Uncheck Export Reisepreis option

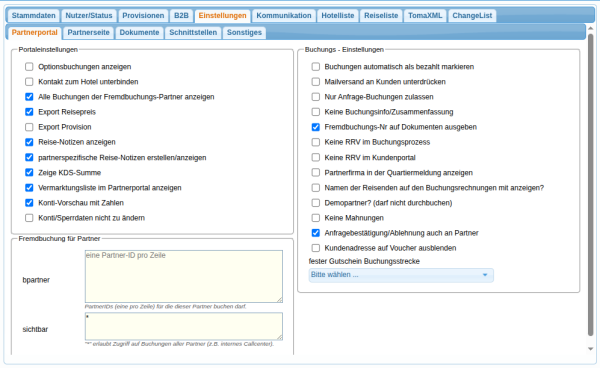point(29,112)
